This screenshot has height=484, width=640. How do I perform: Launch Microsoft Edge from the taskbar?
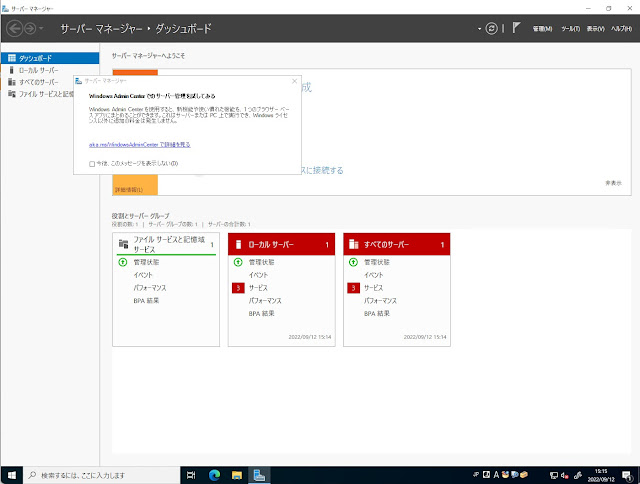click(x=214, y=475)
